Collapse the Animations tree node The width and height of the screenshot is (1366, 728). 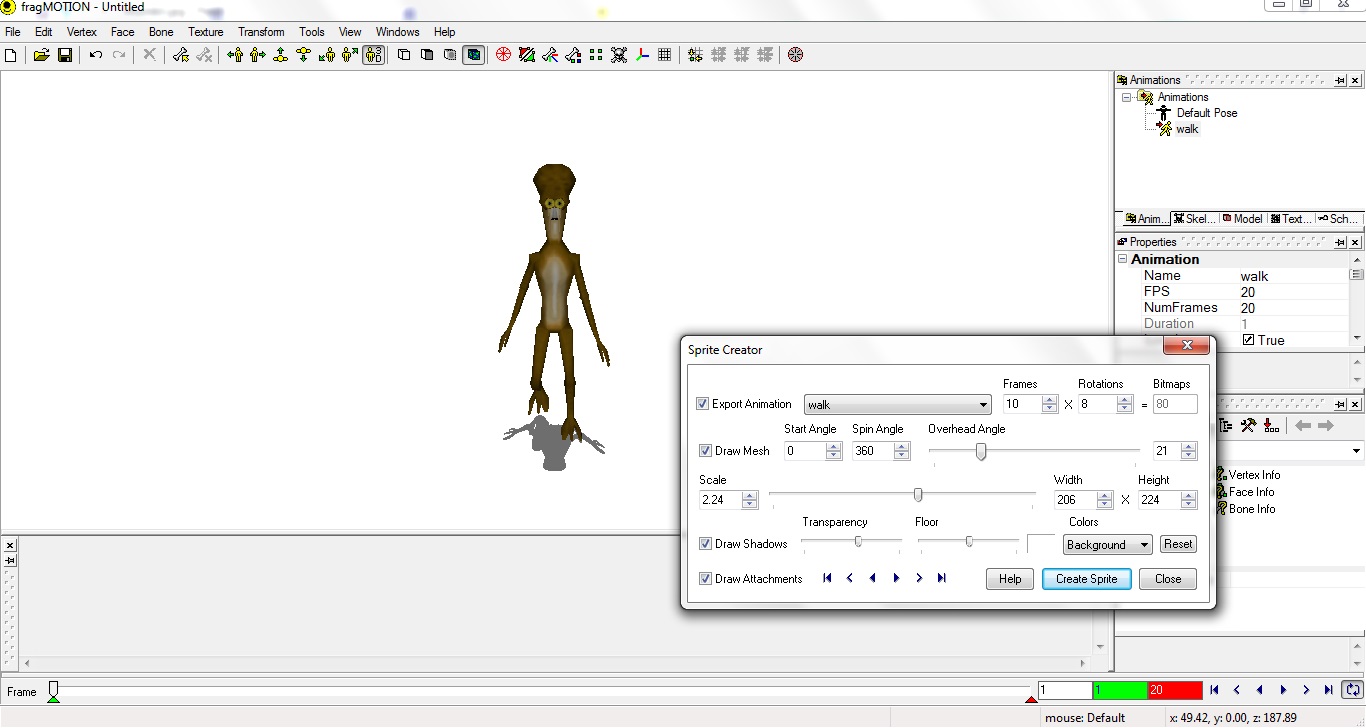coord(1126,97)
